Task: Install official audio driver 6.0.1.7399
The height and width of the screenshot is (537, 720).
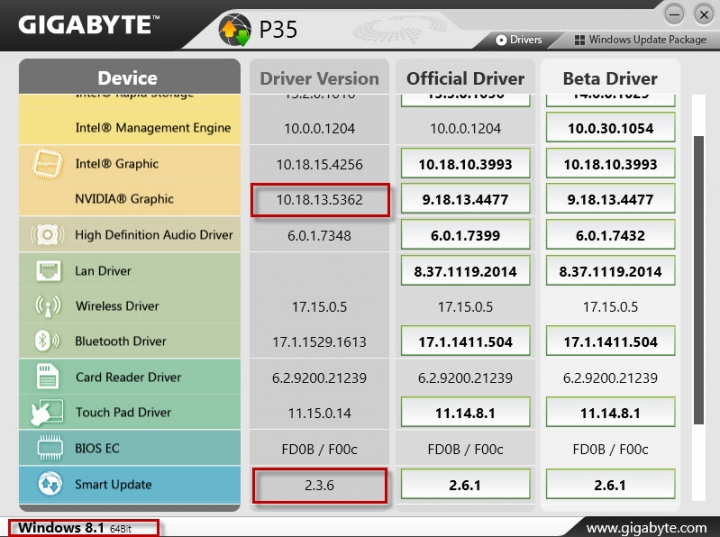Action: coord(465,235)
